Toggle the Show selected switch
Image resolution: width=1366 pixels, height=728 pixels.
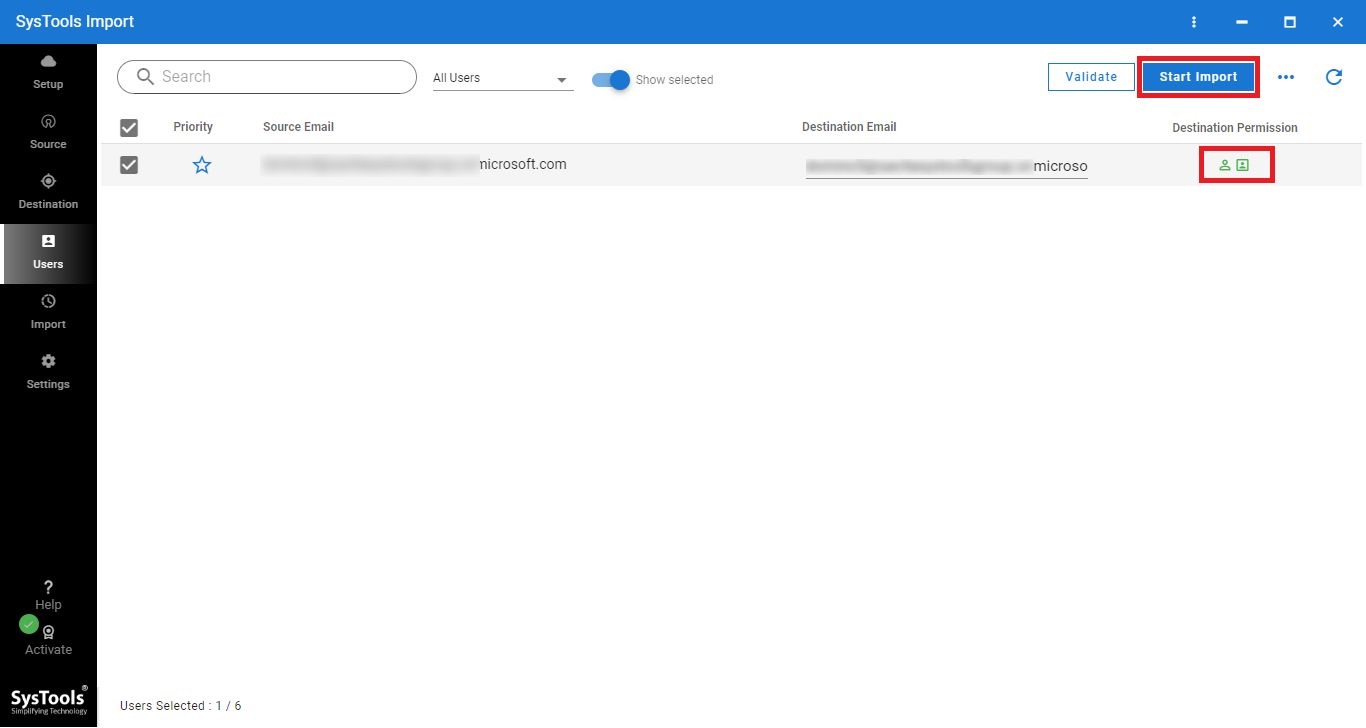click(x=611, y=80)
